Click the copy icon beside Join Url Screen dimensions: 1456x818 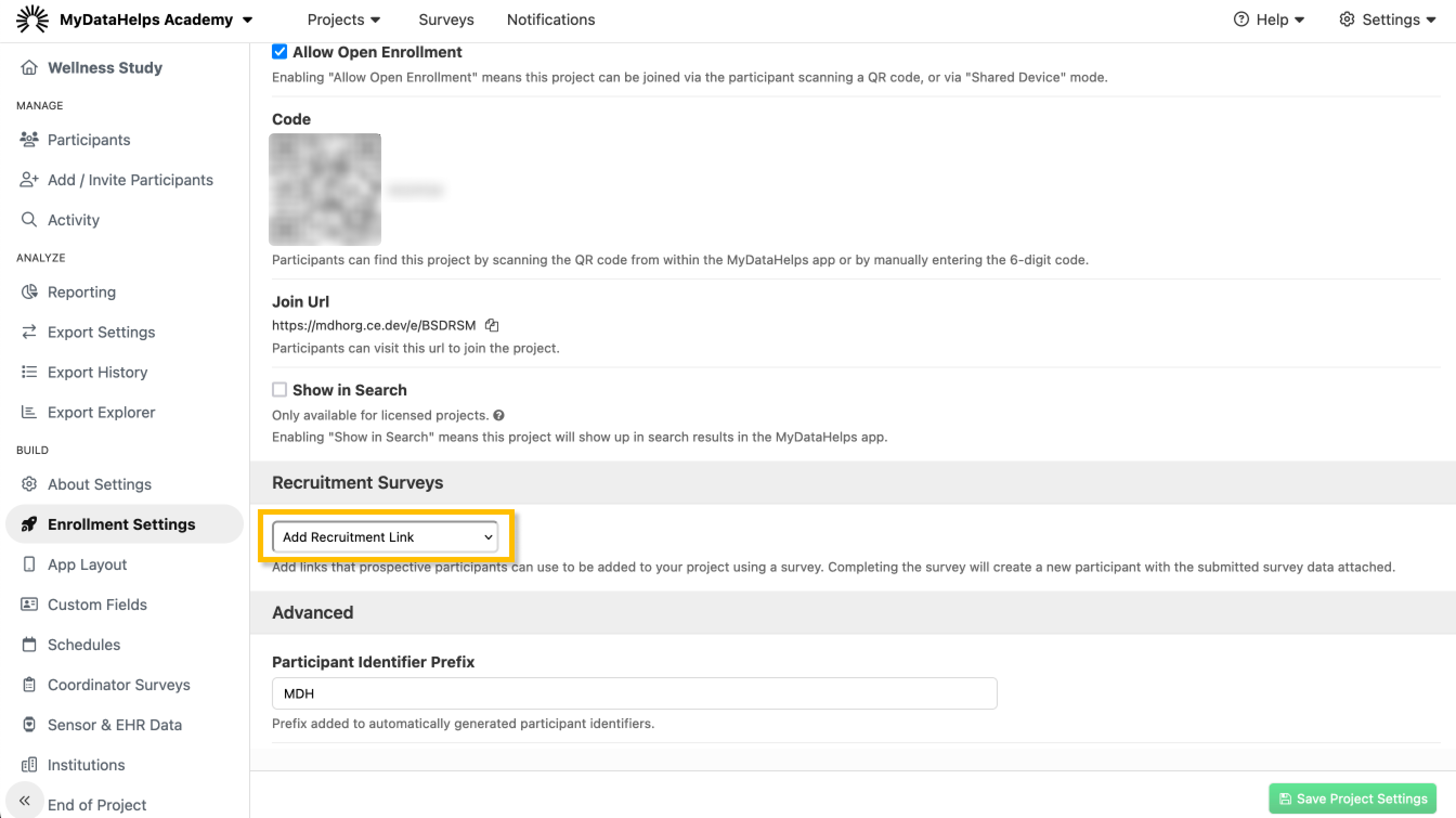point(492,325)
